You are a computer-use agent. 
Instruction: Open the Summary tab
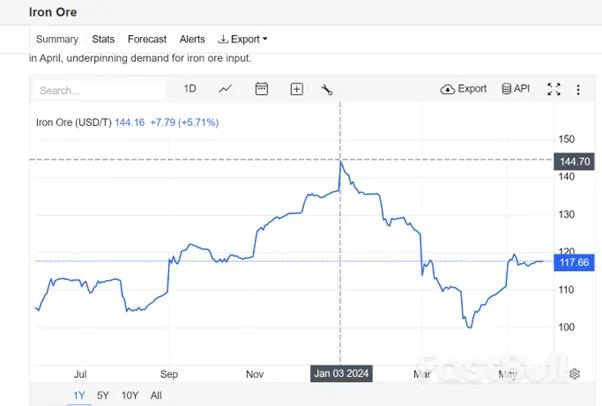pos(57,39)
